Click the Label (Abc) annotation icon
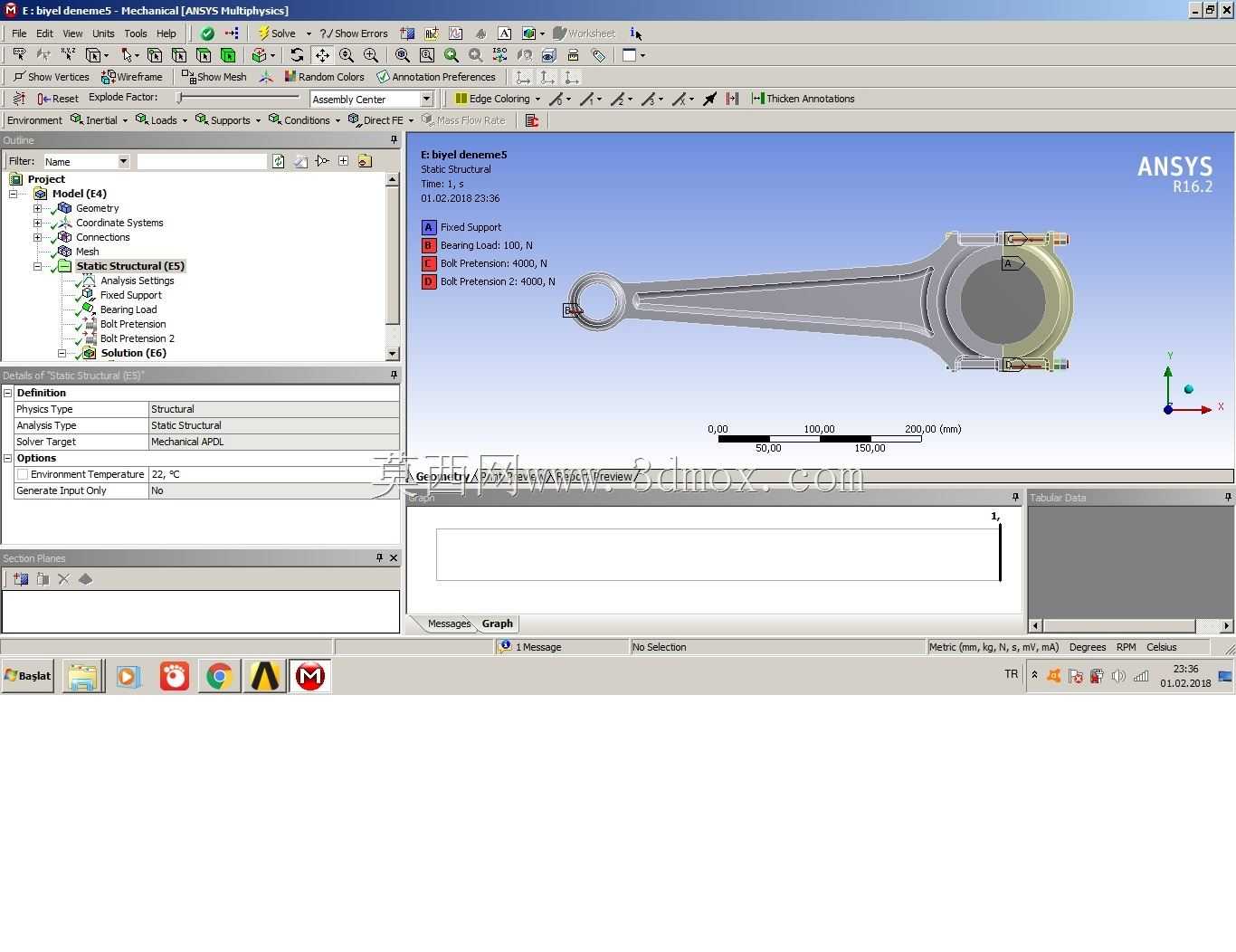The image size is (1236, 952). [432, 33]
